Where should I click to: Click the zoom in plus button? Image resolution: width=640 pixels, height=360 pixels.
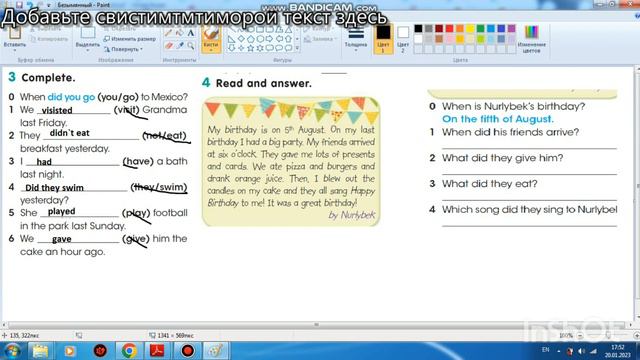click(636, 336)
